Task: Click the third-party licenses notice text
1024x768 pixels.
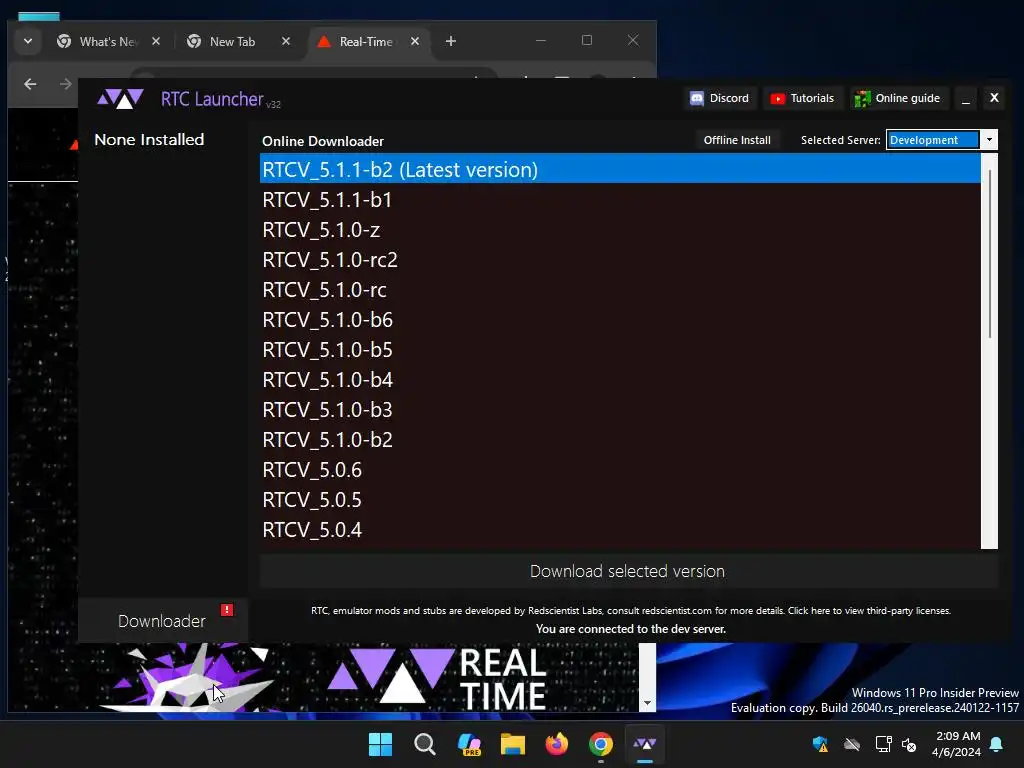Action: coord(631,611)
